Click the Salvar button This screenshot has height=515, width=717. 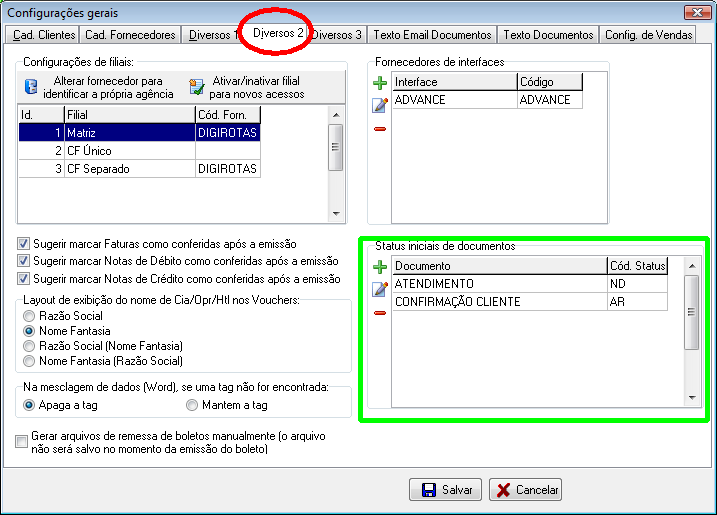click(445, 490)
